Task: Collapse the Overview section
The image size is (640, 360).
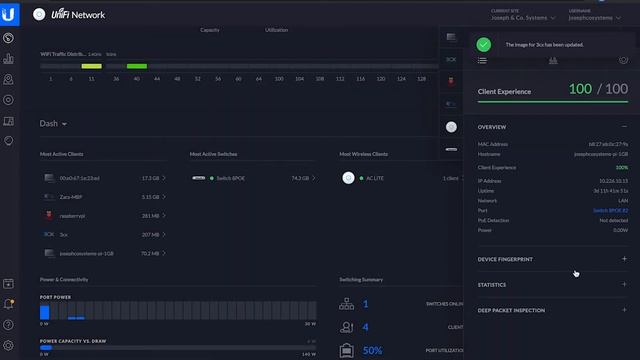Action: (x=624, y=127)
